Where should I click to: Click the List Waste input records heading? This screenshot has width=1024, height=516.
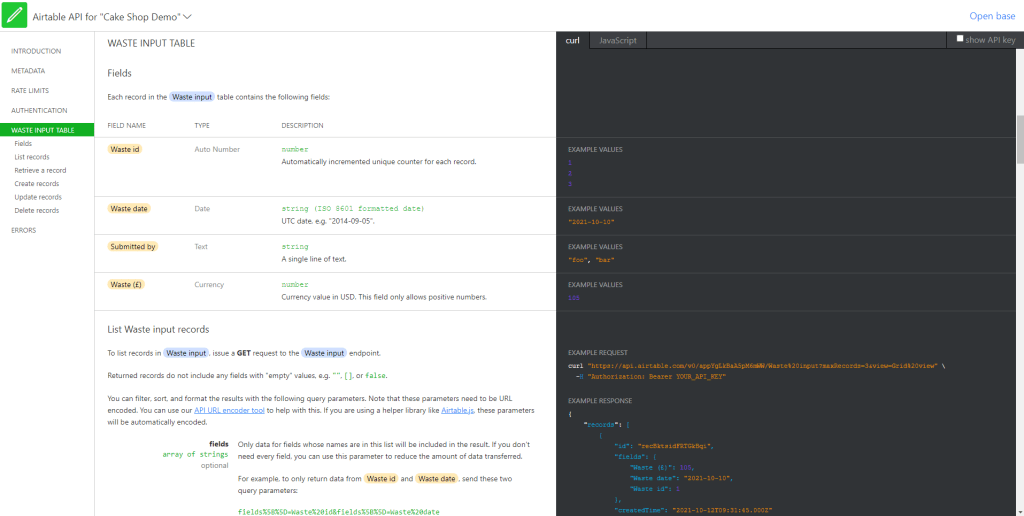pyautogui.click(x=158, y=329)
